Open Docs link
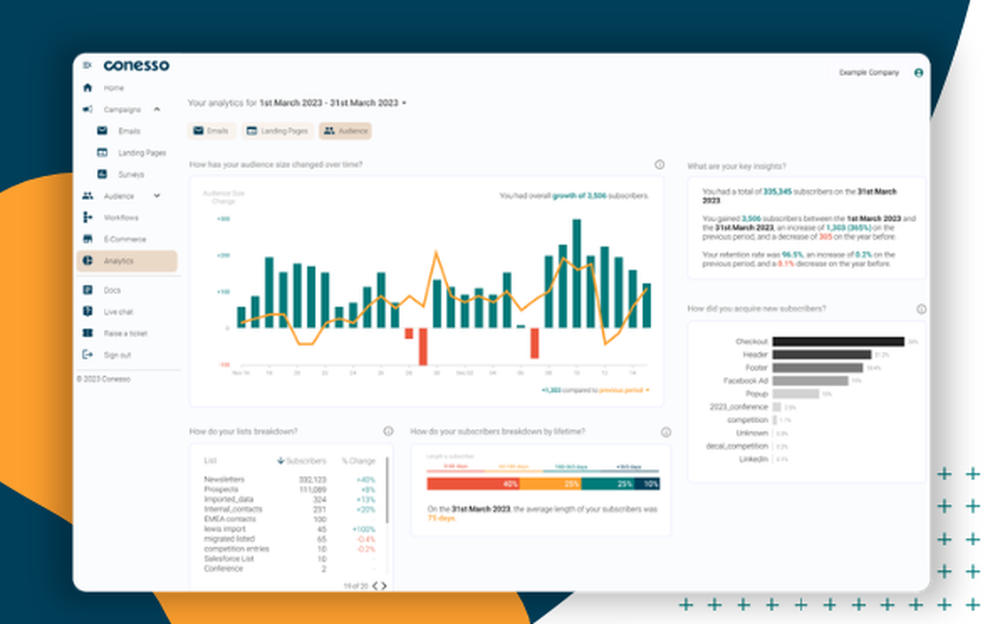Image resolution: width=1000 pixels, height=624 pixels. [112, 290]
